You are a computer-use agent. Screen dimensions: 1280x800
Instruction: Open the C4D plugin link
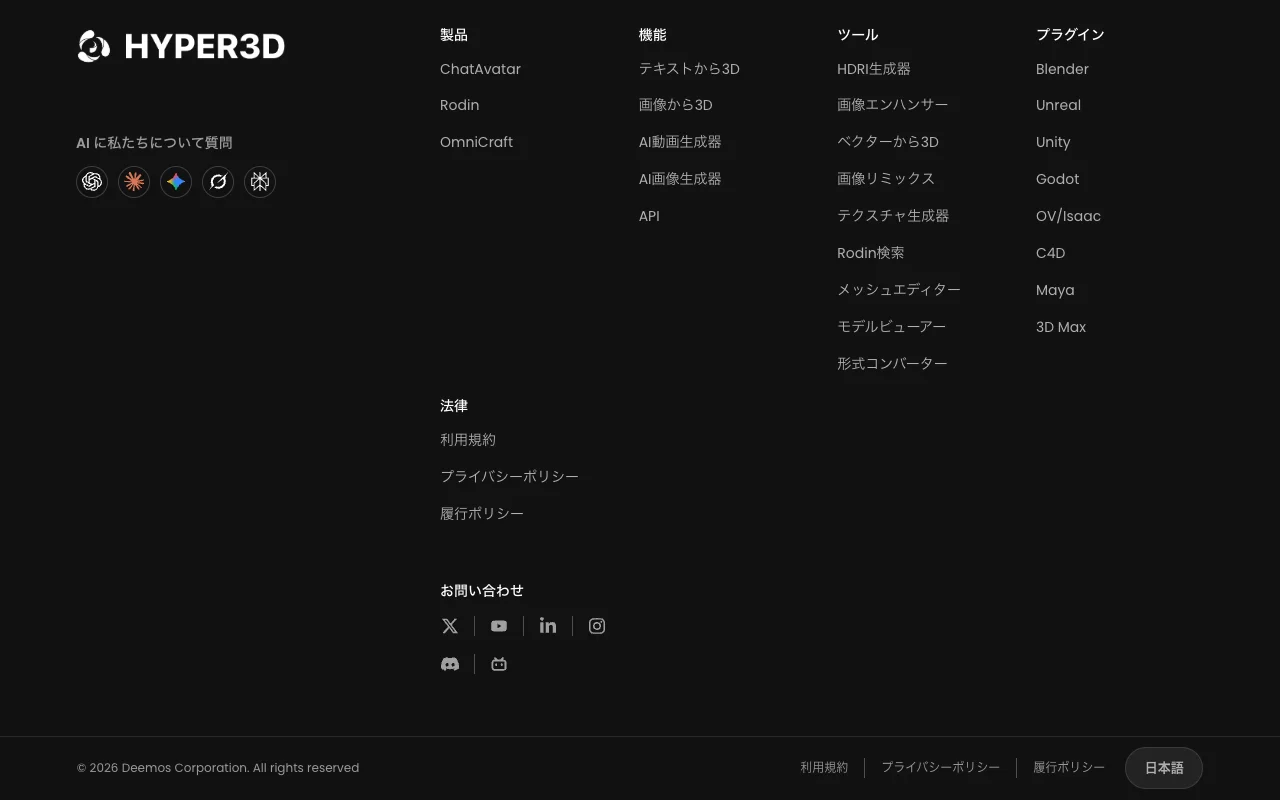(x=1050, y=253)
